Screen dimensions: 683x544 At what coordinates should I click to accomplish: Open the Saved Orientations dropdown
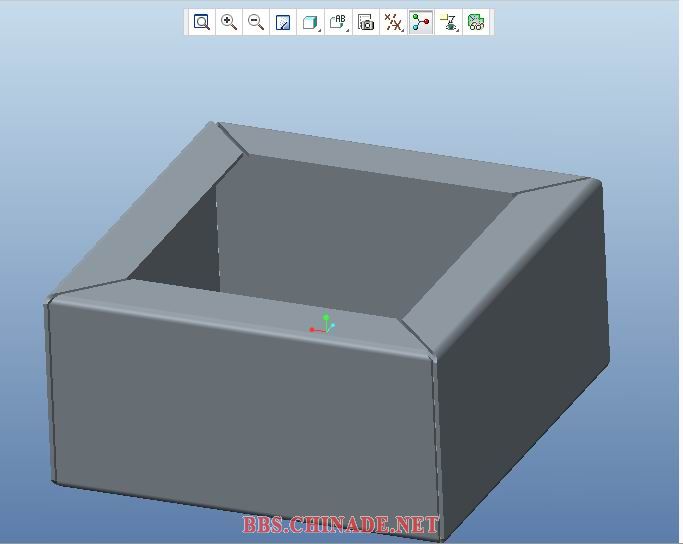pyautogui.click(x=338, y=22)
